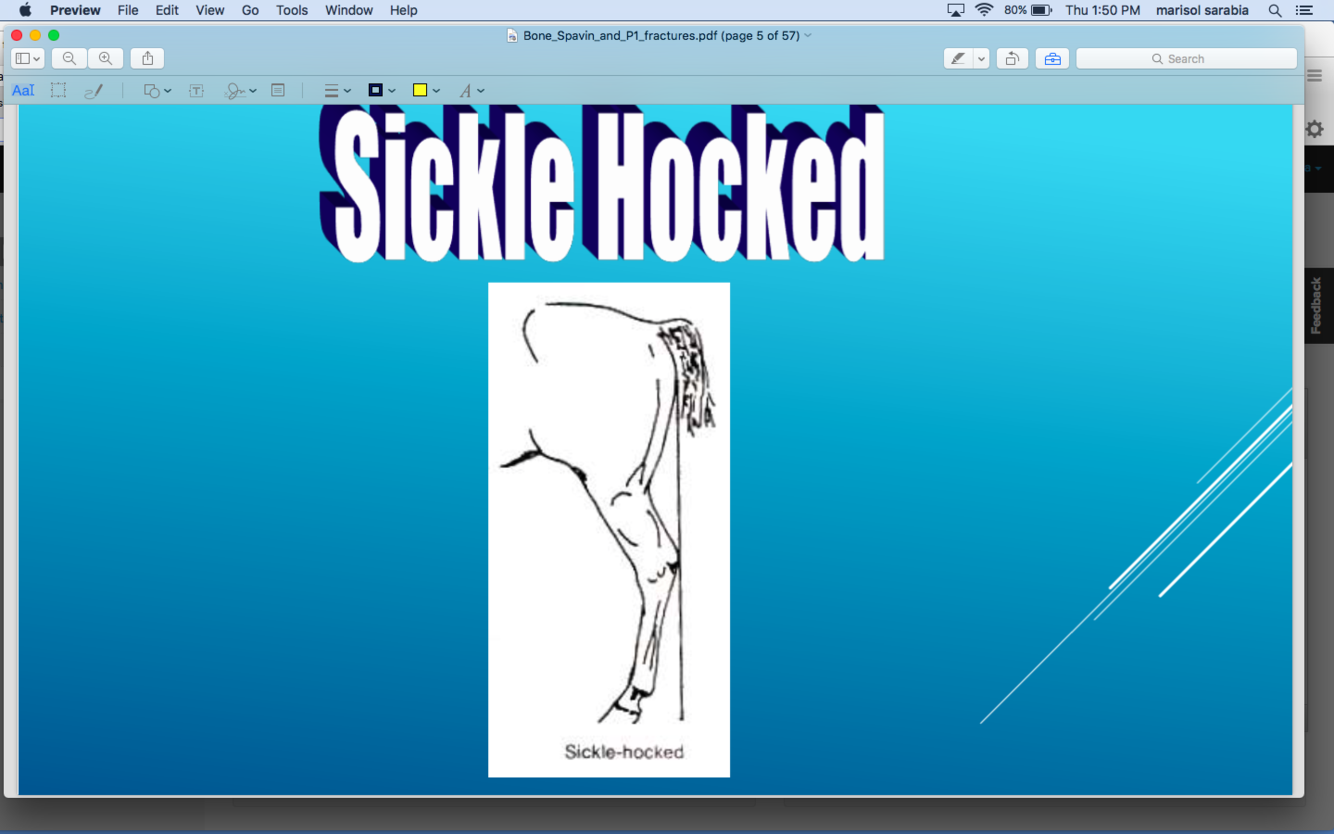Screen dimensions: 1334x834
Task: Open the yellow Fill Color swatch
Action: 426,91
